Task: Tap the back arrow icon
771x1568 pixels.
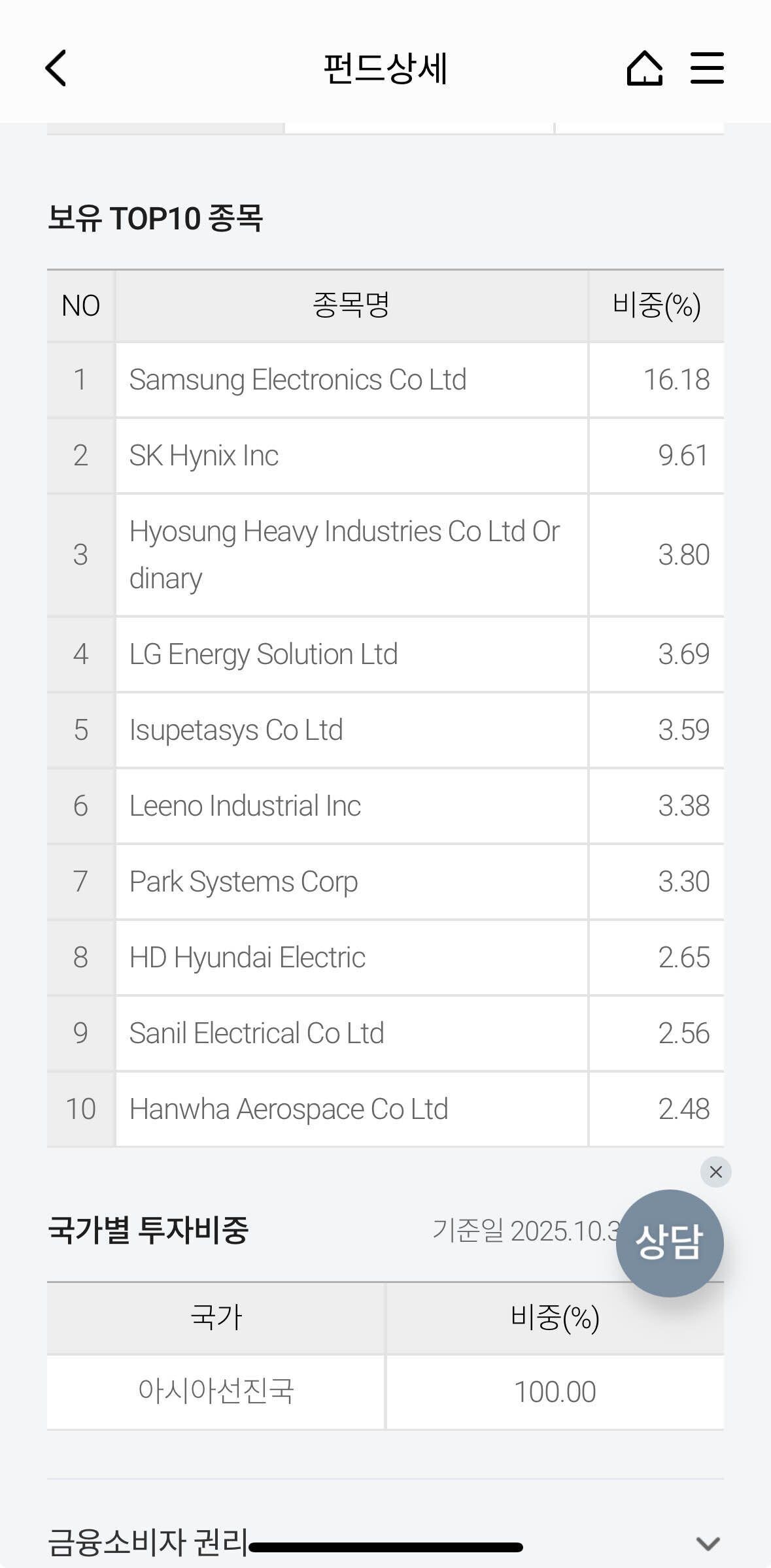Action: point(56,68)
